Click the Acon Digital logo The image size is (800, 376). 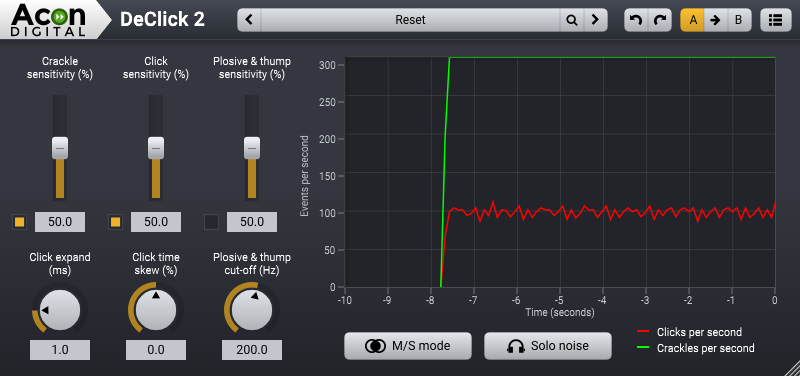click(49, 19)
